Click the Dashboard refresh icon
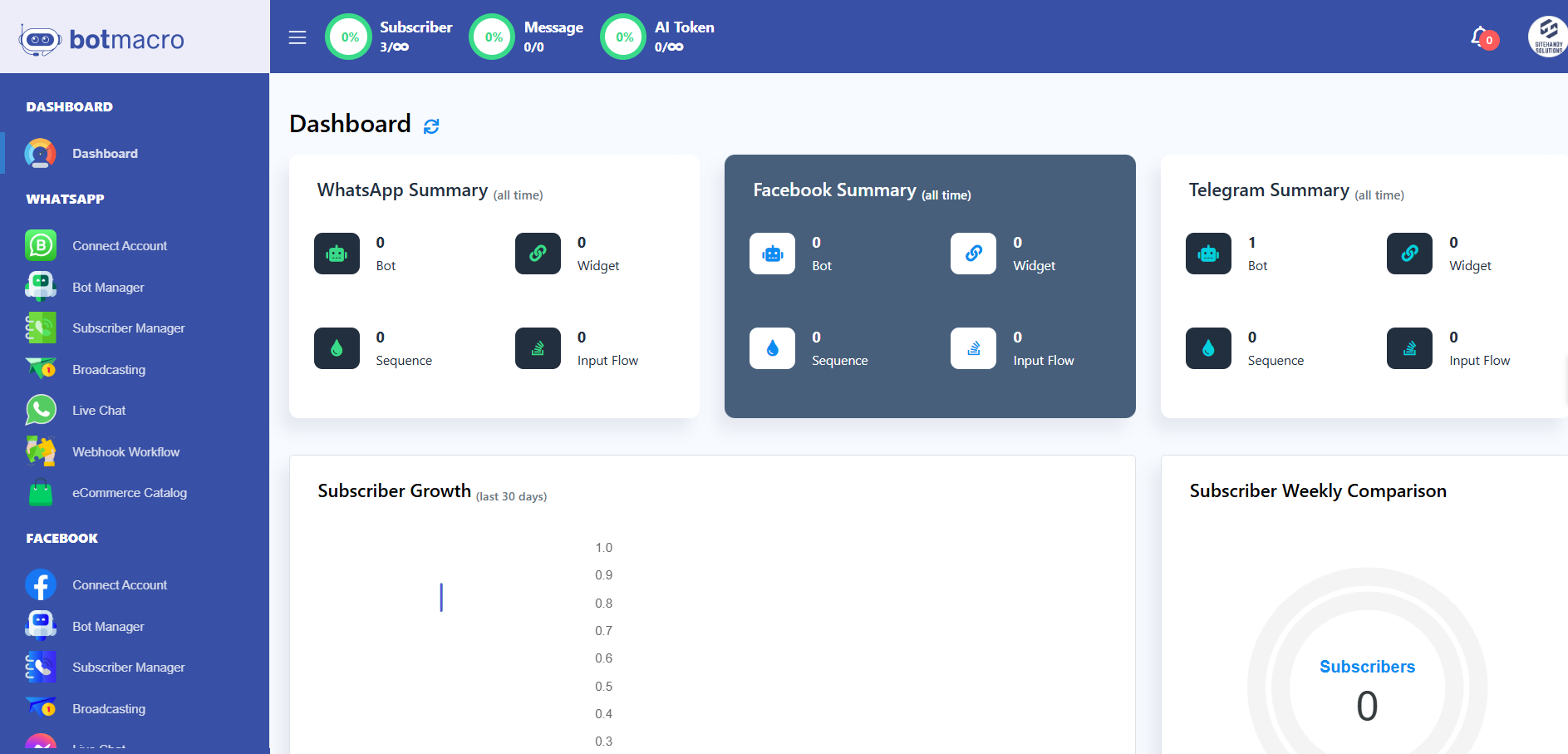The image size is (1568, 754). (431, 126)
